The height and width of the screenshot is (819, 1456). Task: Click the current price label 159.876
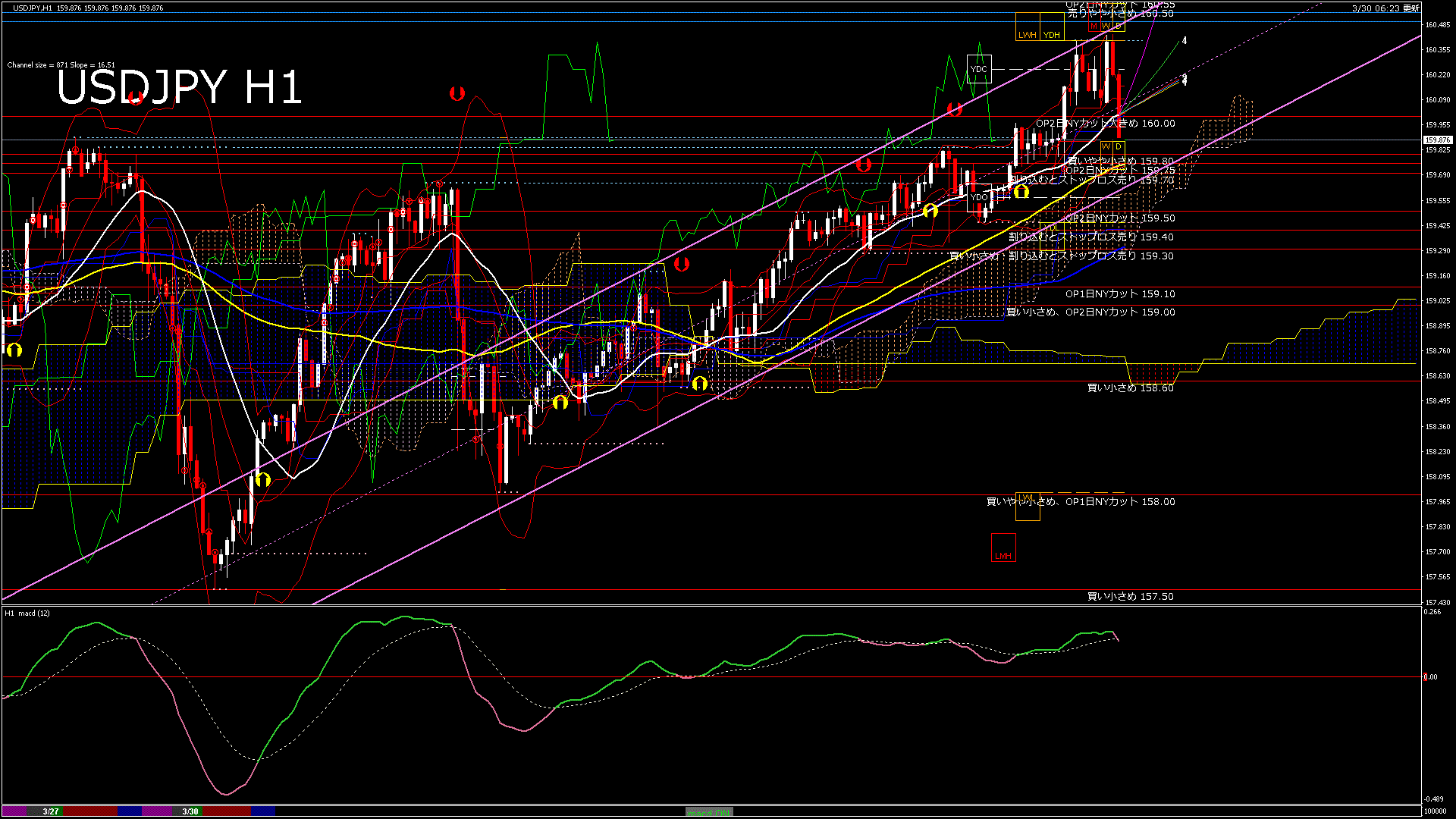[1437, 140]
